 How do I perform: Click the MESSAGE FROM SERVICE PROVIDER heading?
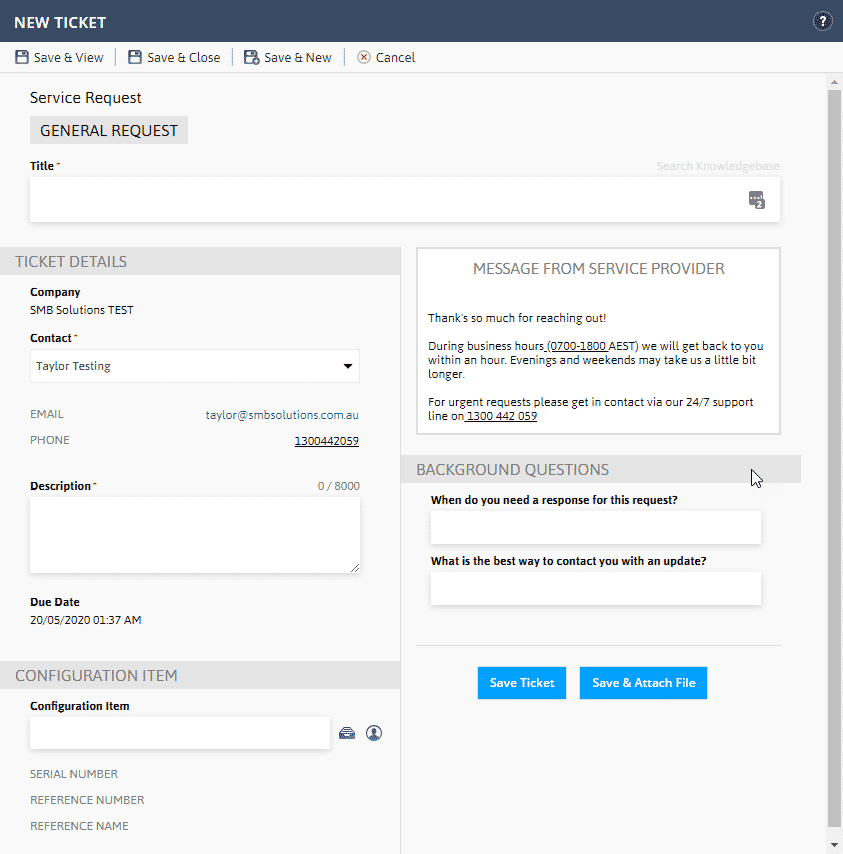tap(598, 269)
